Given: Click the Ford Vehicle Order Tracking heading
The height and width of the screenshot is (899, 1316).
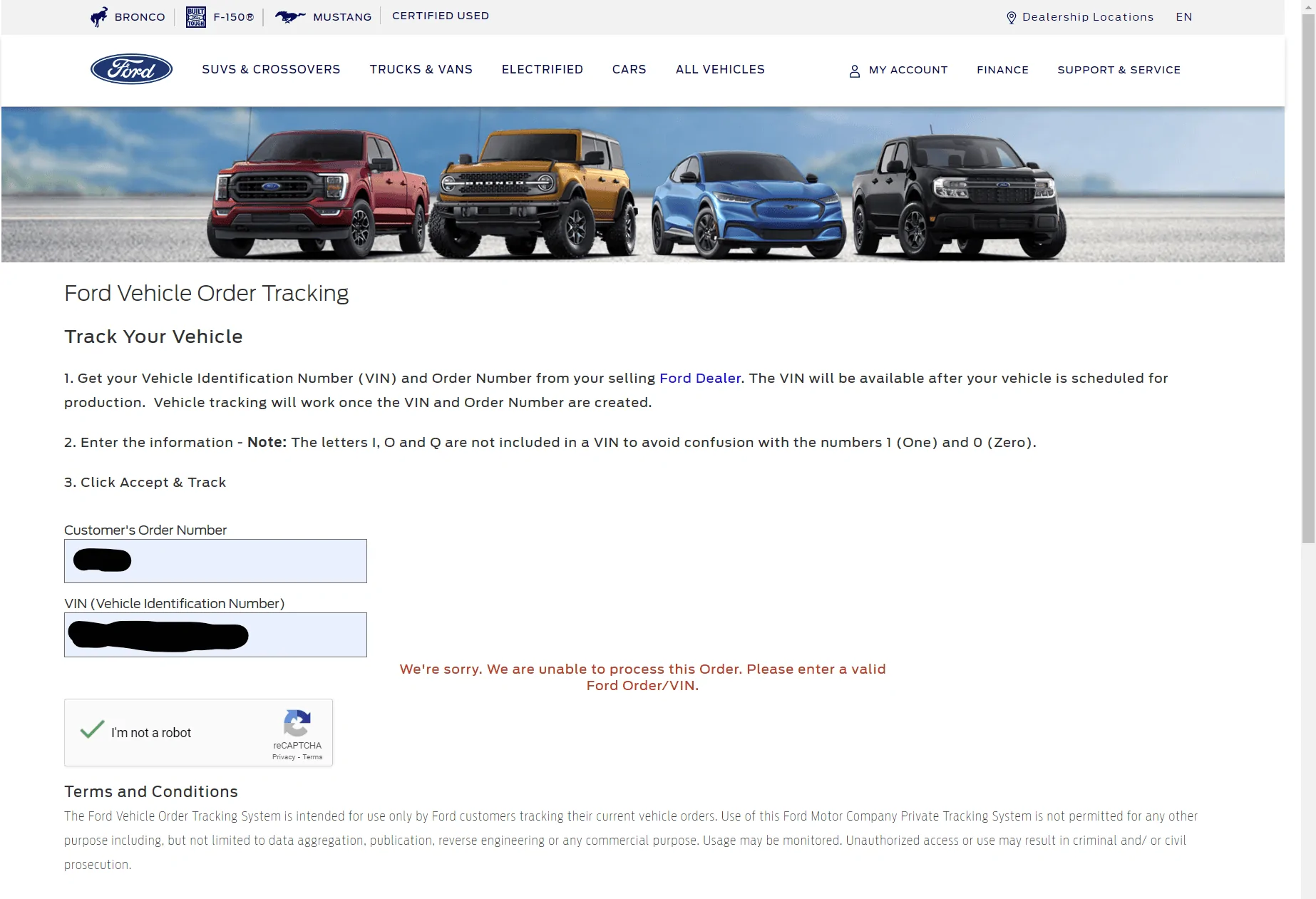Looking at the screenshot, I should 207,294.
